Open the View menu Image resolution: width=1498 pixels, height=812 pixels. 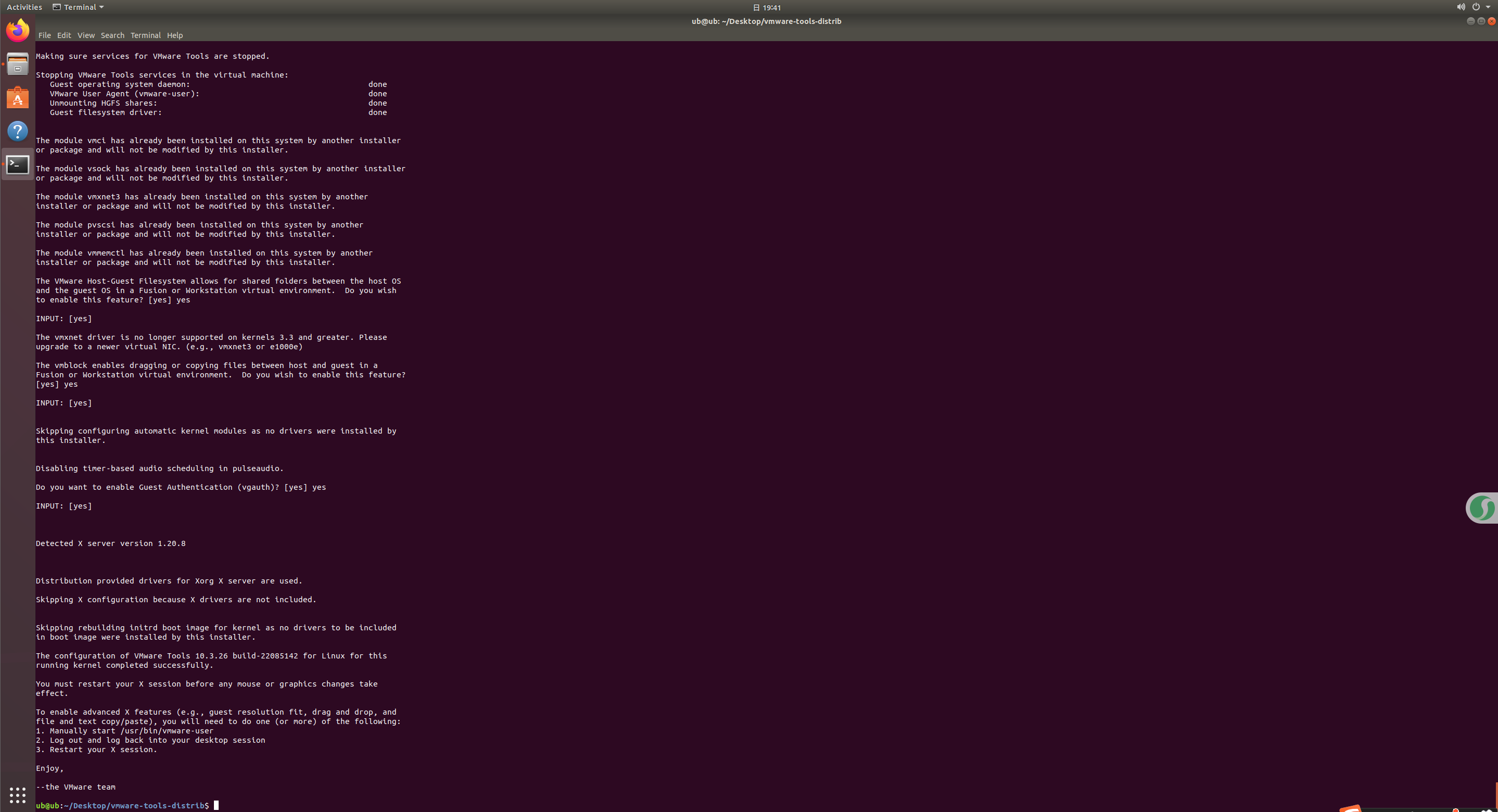click(x=85, y=35)
